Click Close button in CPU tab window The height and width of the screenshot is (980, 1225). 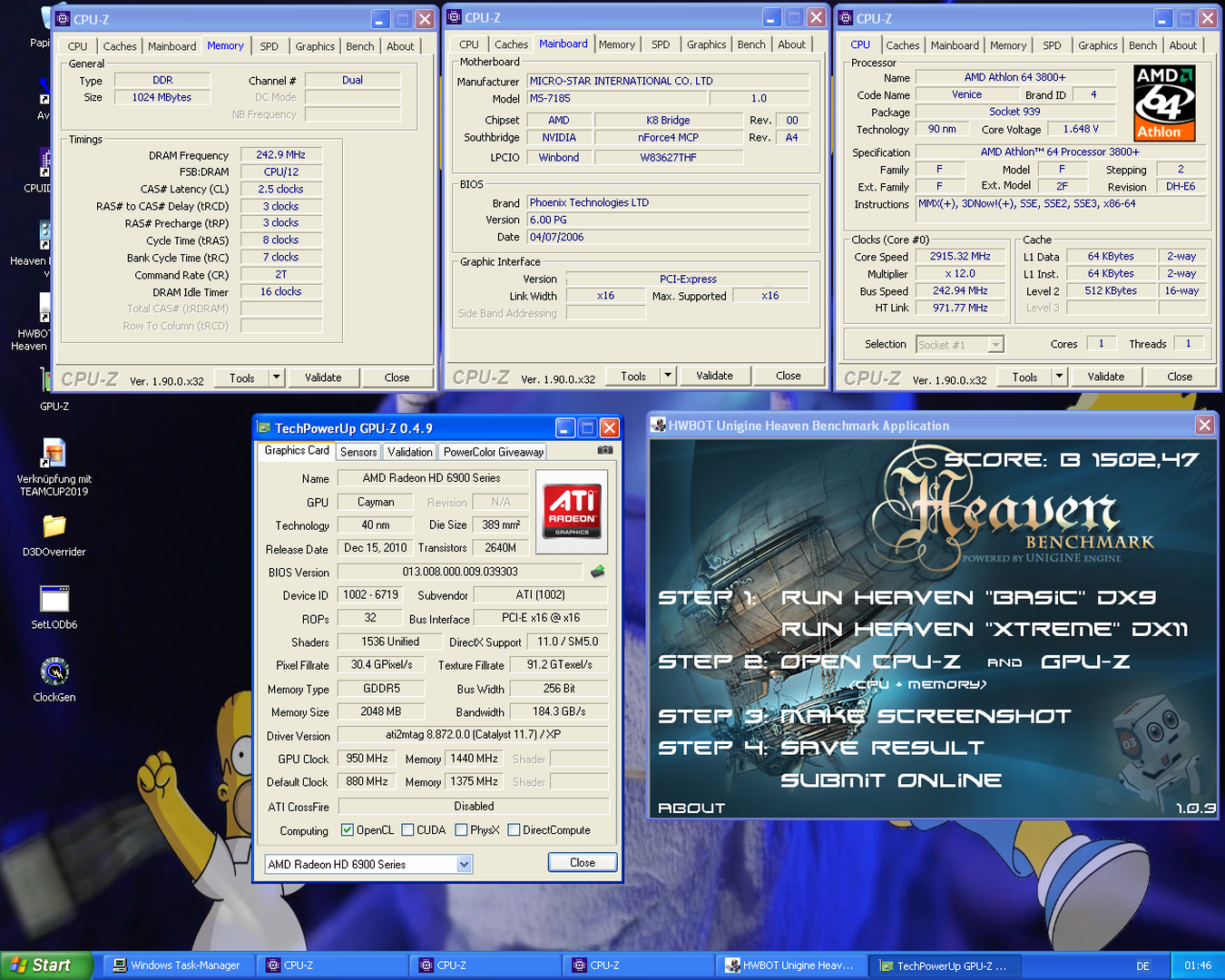tap(1180, 377)
